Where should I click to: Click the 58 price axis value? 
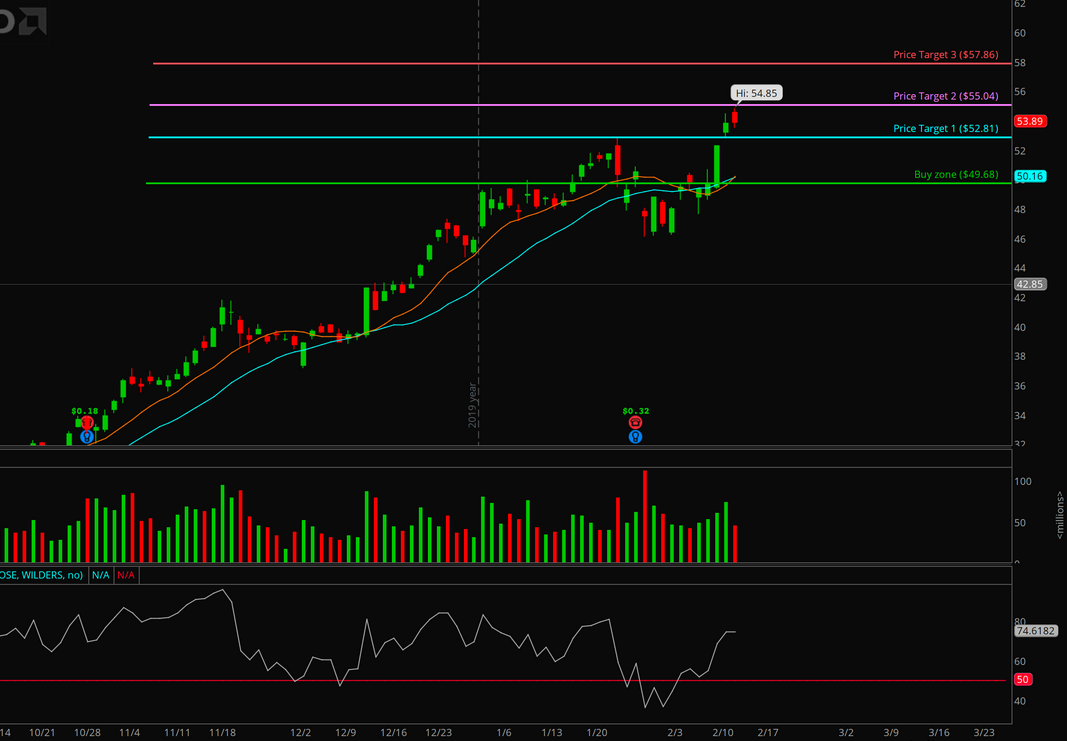tap(1020, 63)
